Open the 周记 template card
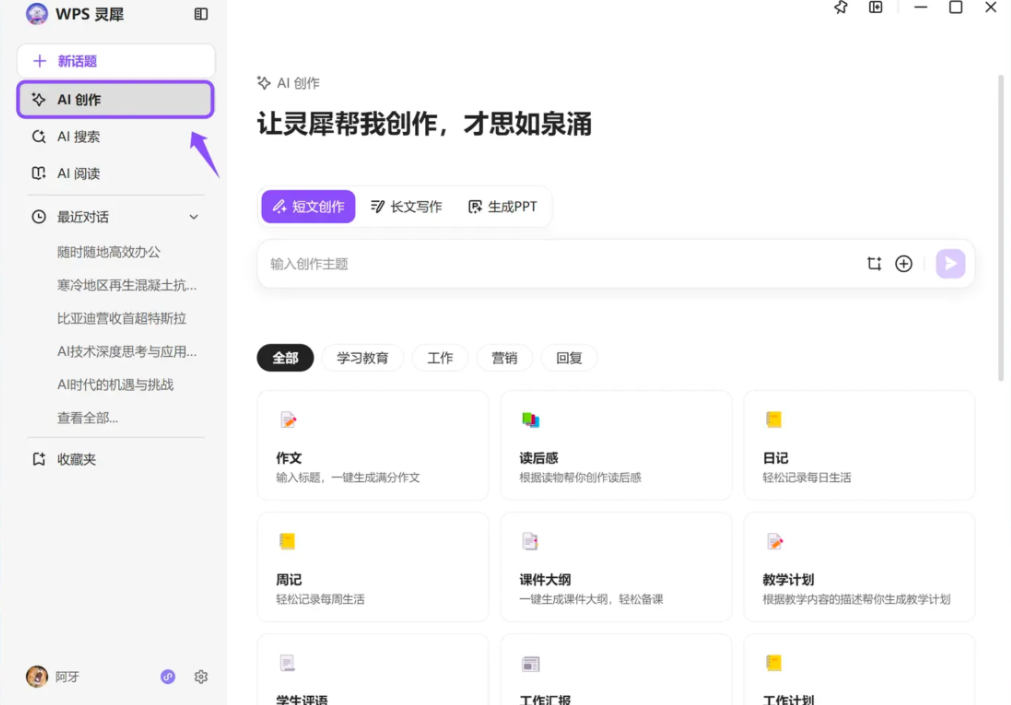 point(373,568)
